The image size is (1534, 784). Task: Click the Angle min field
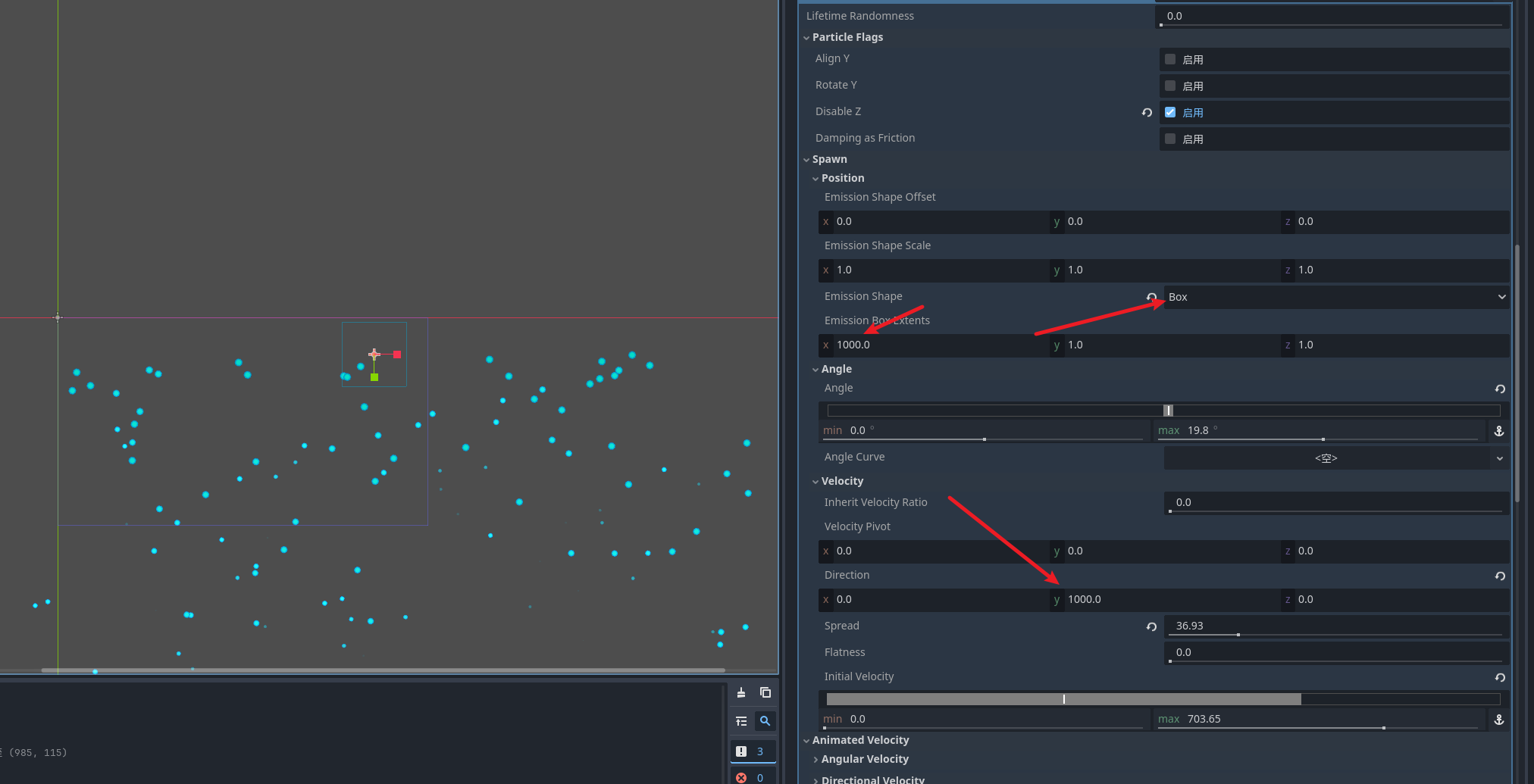pyautogui.click(x=985, y=431)
